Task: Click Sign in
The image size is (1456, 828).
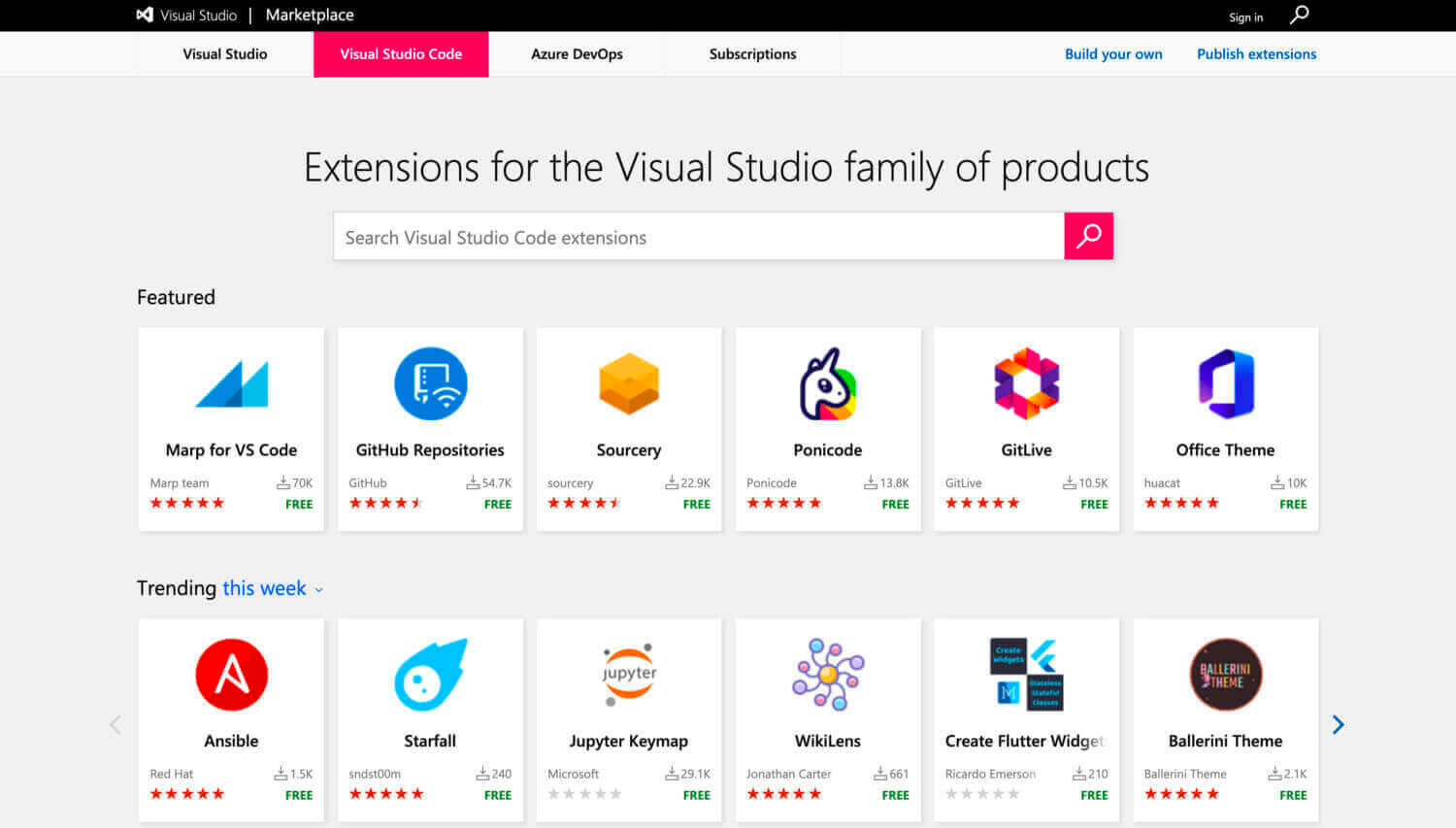Action: (x=1245, y=17)
